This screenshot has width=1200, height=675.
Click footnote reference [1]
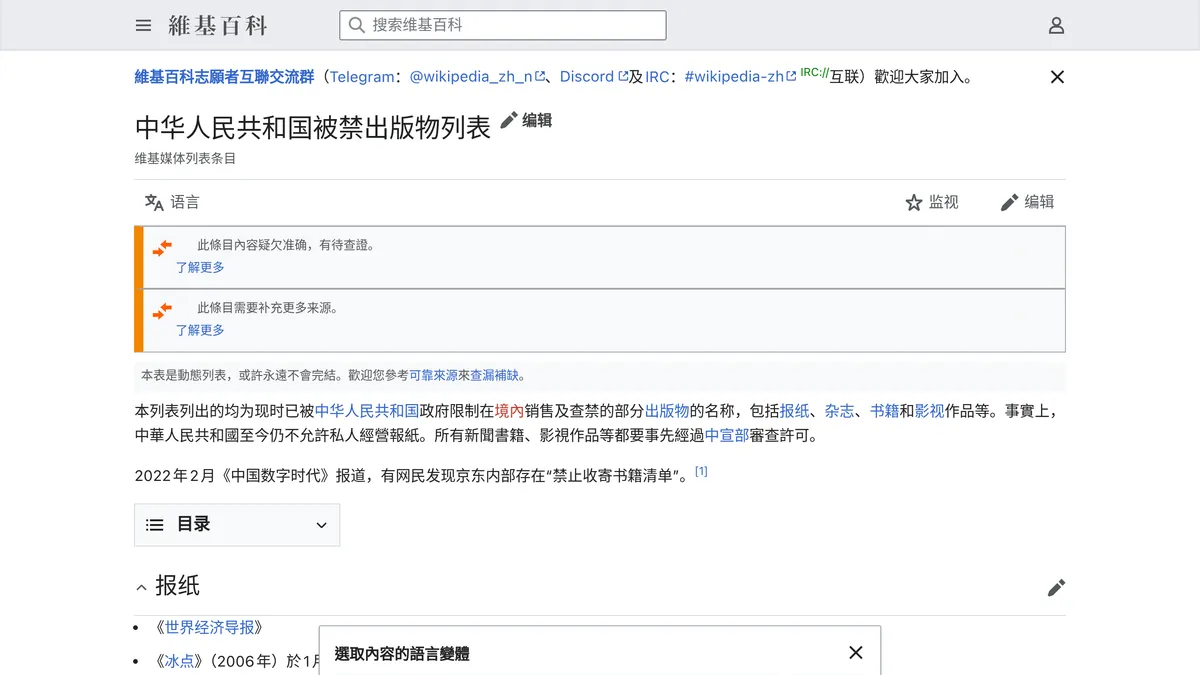click(x=701, y=471)
